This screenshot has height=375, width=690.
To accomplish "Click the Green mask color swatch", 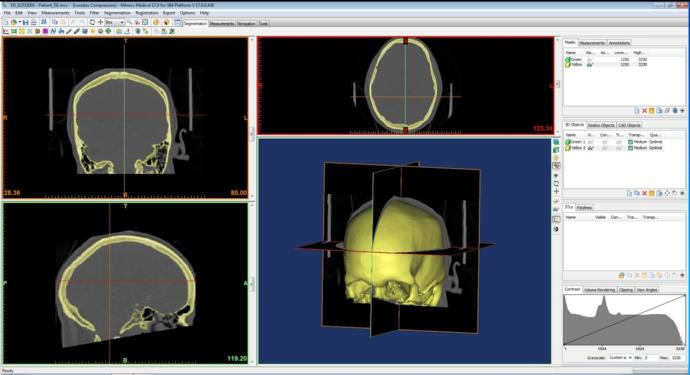I will pos(568,59).
